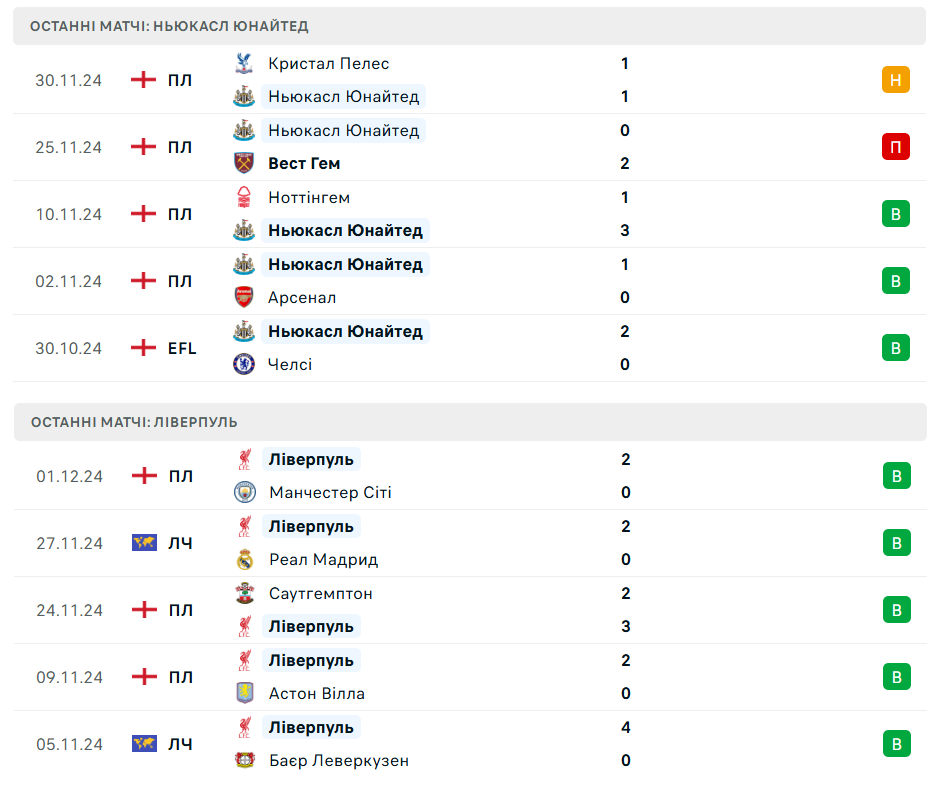
Task: Open the Баєр Леверкузен team link
Action: [338, 760]
